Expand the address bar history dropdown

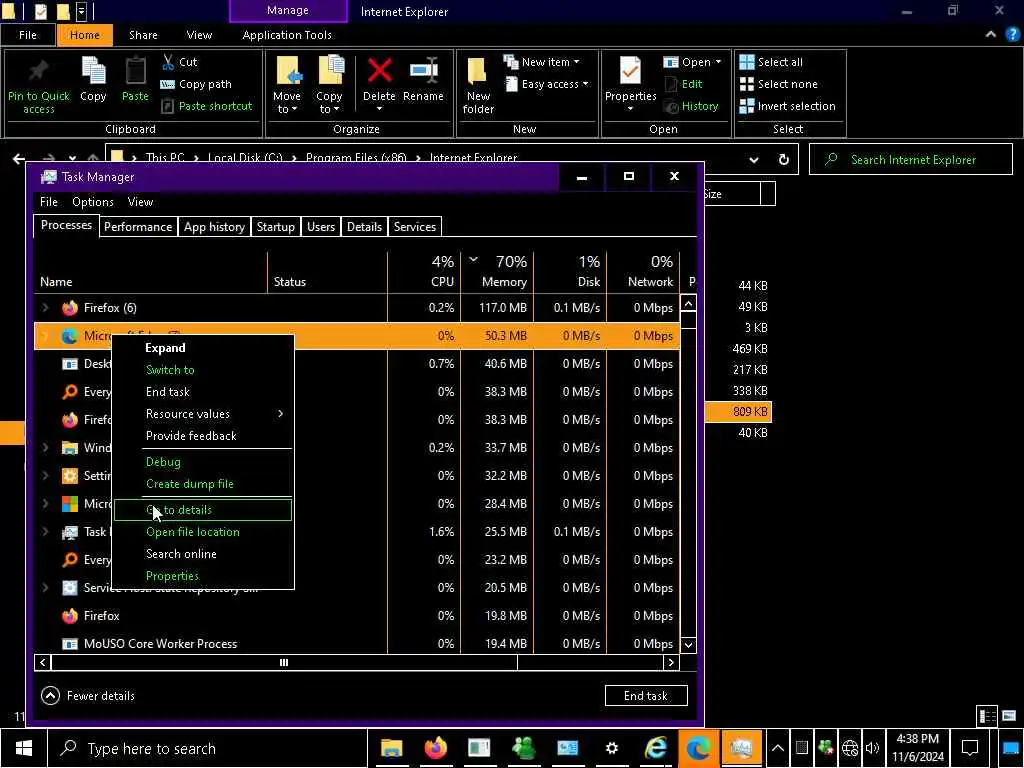click(754, 160)
